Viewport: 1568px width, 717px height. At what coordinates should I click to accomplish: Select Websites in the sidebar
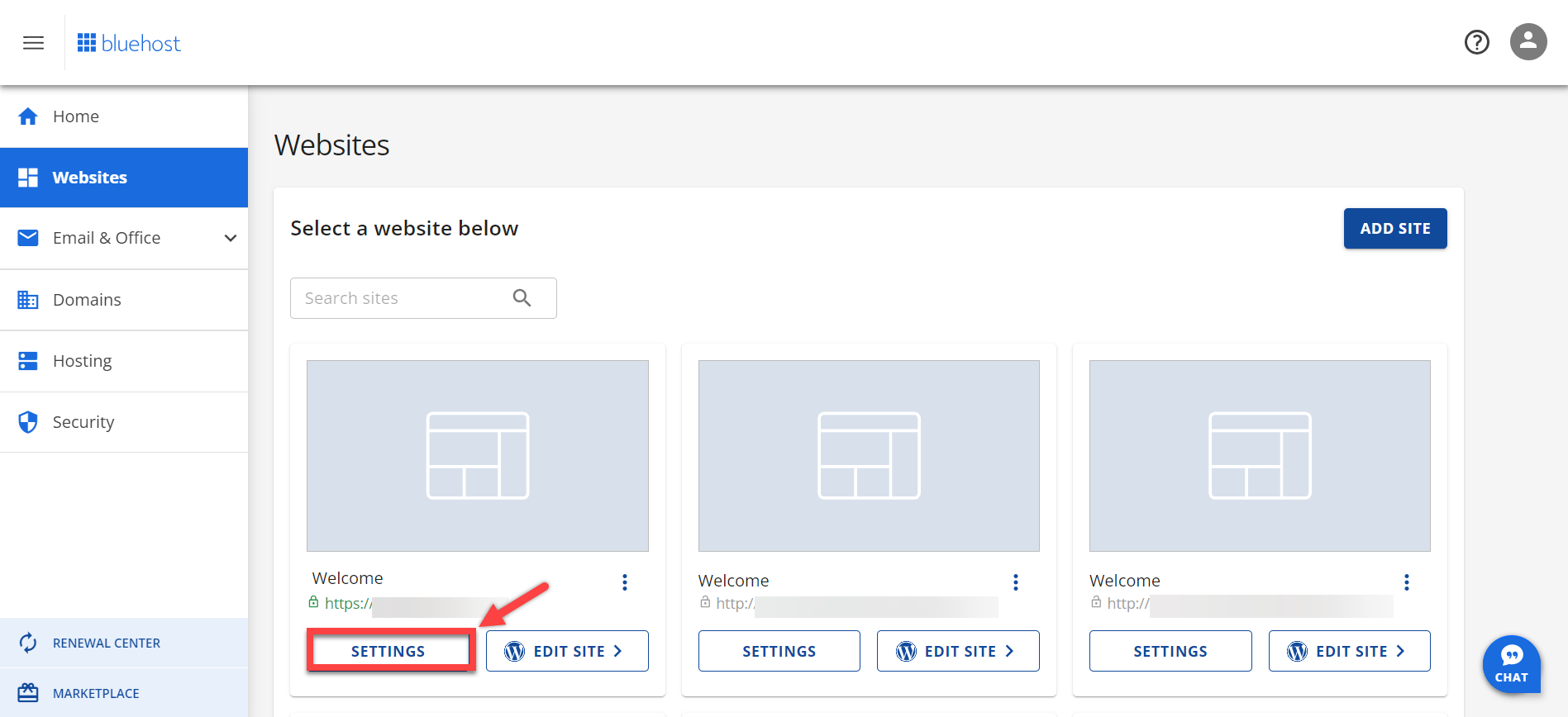coord(124,178)
